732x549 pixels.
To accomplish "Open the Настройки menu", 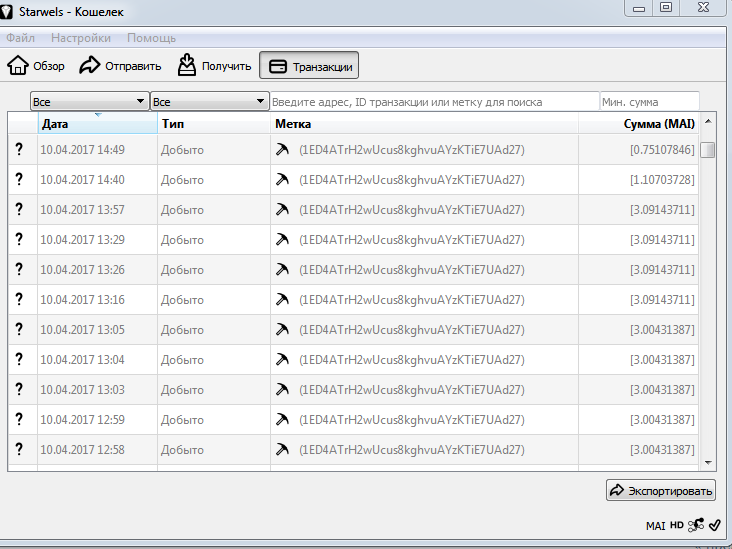I will pos(81,38).
